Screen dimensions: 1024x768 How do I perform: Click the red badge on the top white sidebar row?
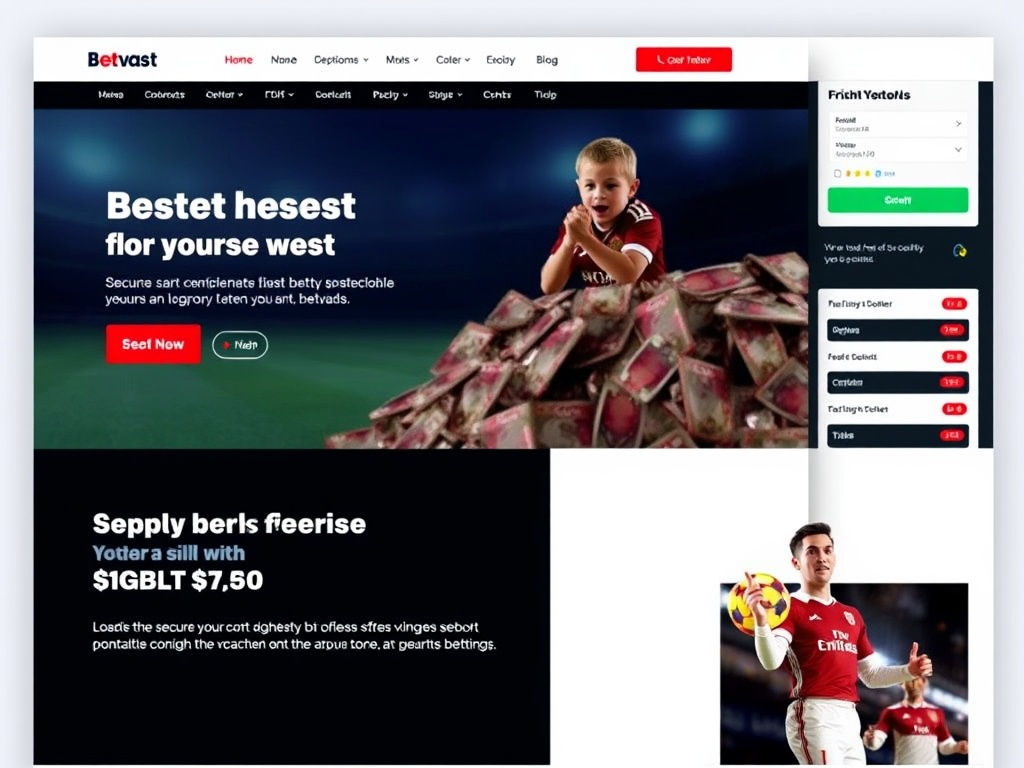click(954, 304)
